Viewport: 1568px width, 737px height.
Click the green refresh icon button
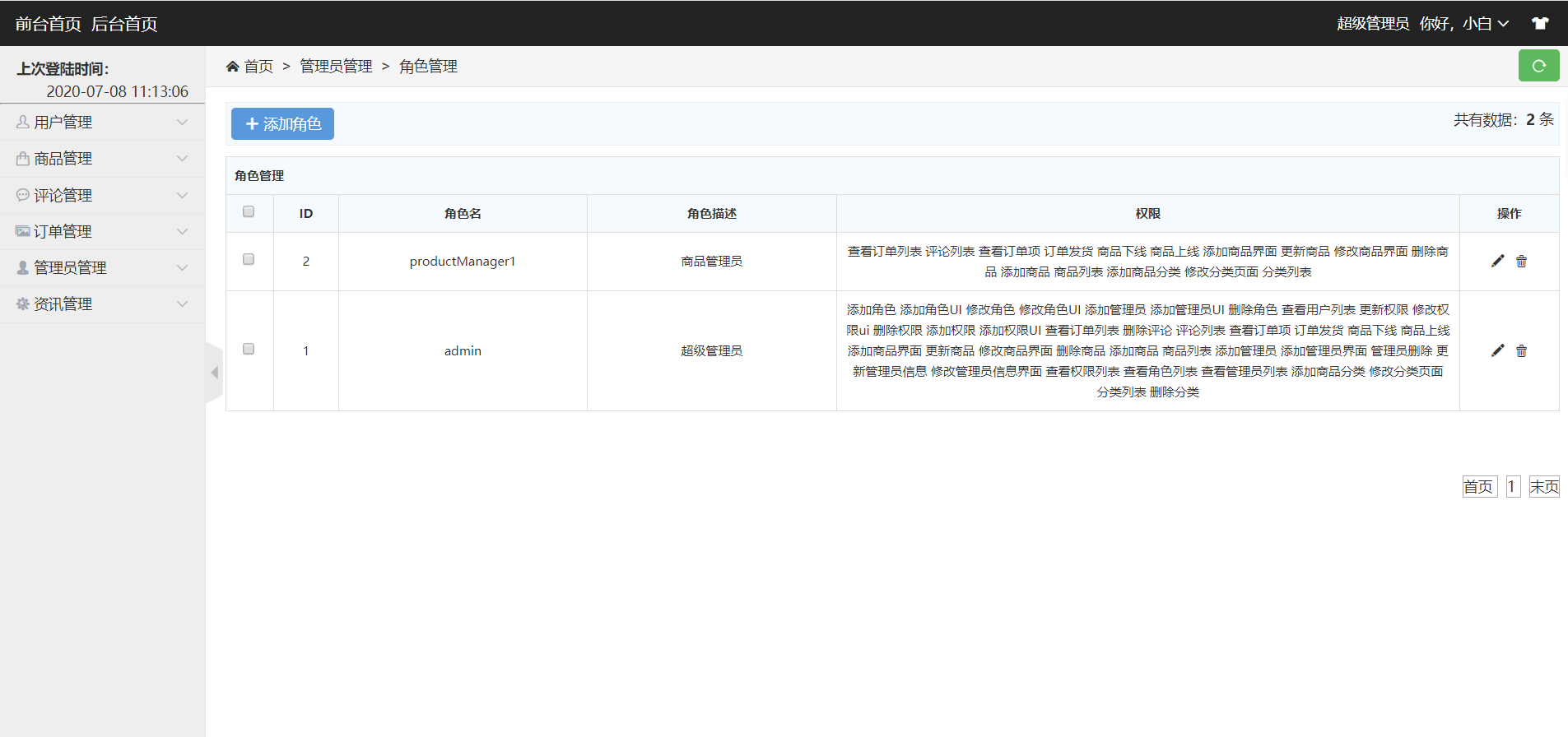(x=1538, y=66)
